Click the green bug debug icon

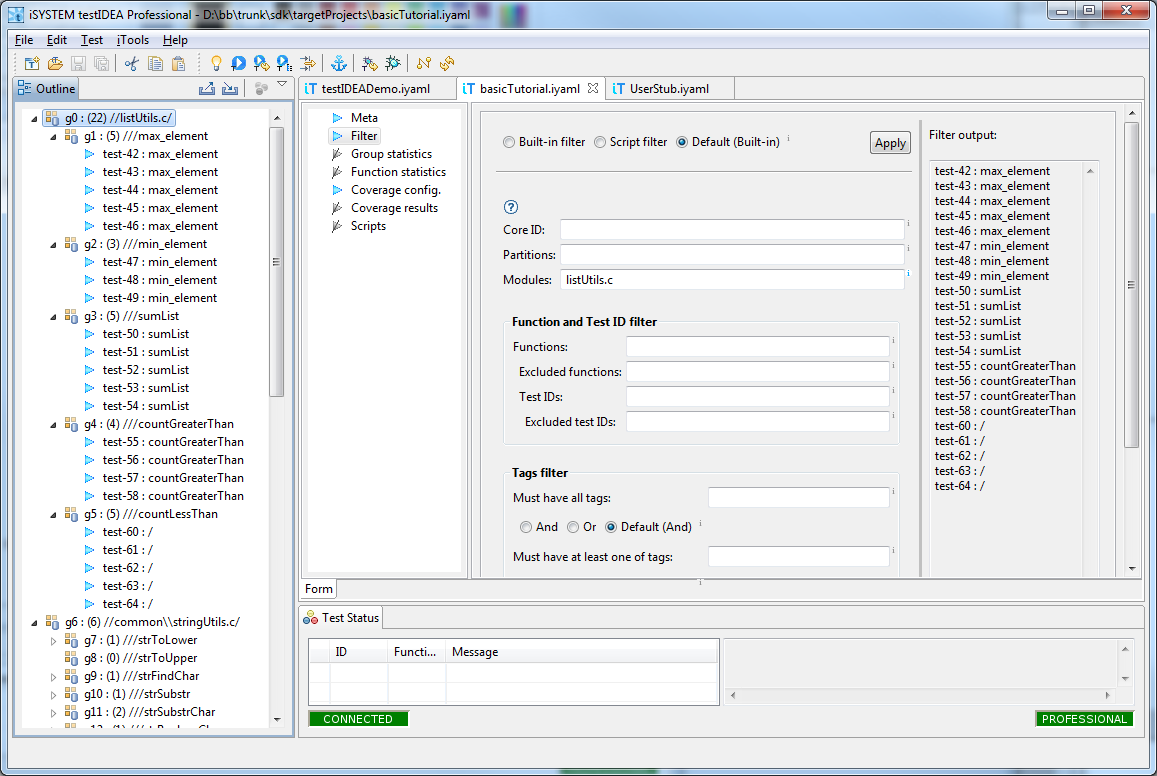pos(393,63)
